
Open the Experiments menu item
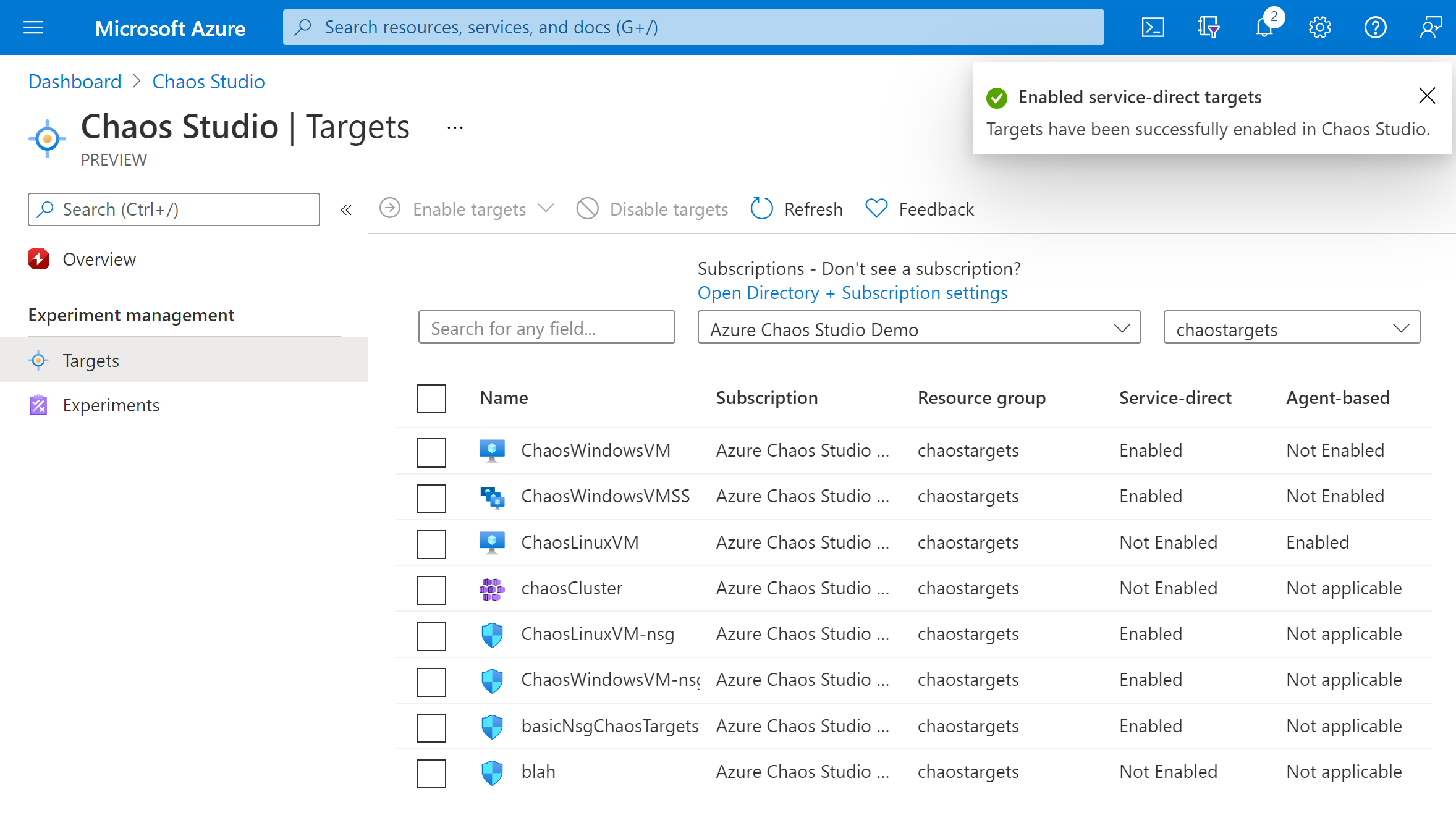tap(110, 405)
